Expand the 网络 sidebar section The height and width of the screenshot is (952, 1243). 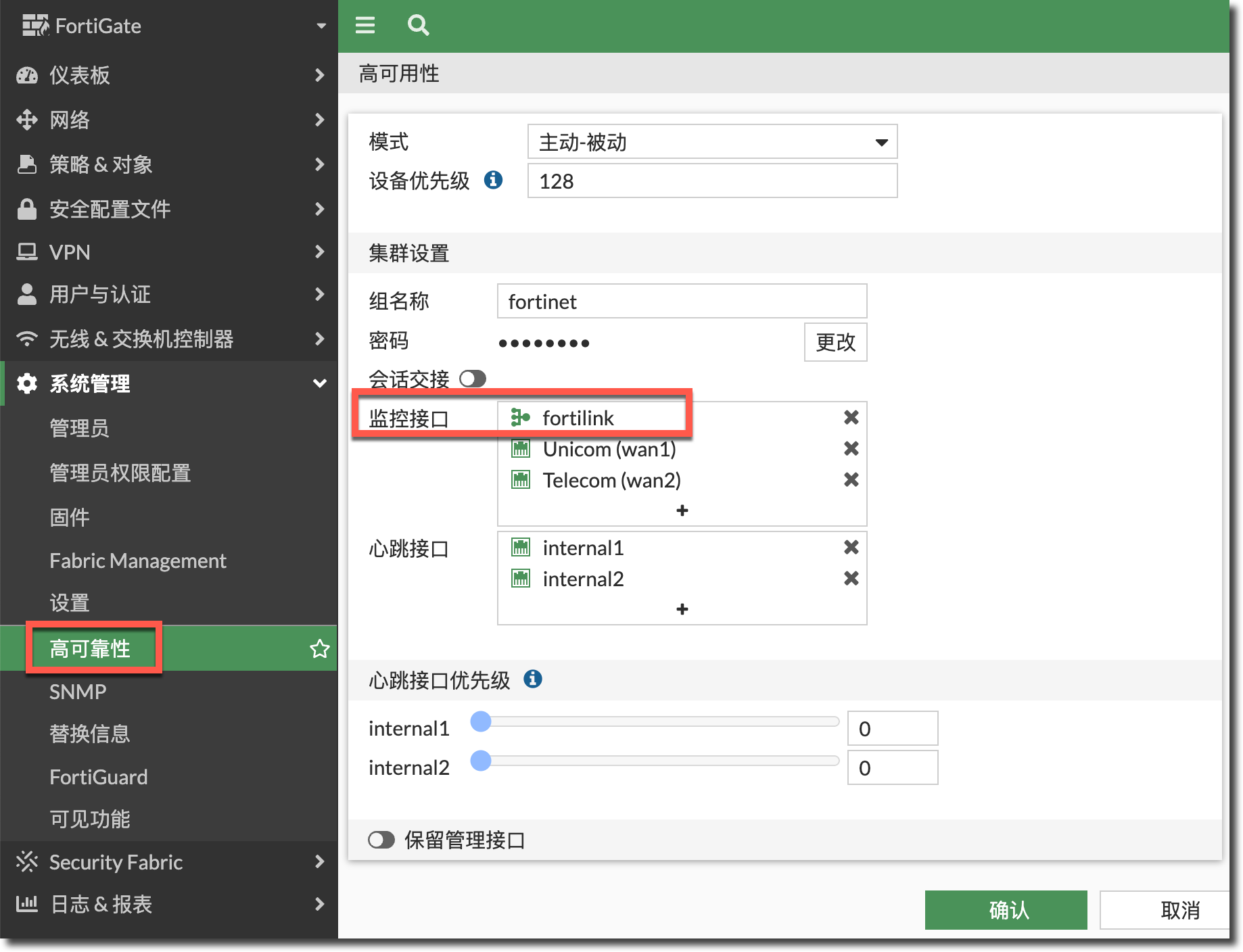click(x=169, y=120)
